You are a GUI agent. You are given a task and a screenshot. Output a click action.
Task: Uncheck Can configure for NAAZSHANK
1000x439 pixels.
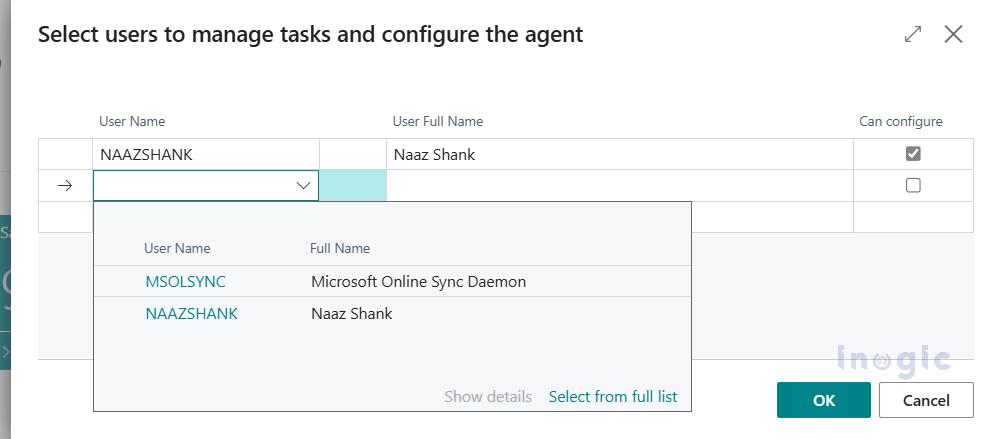click(x=912, y=154)
